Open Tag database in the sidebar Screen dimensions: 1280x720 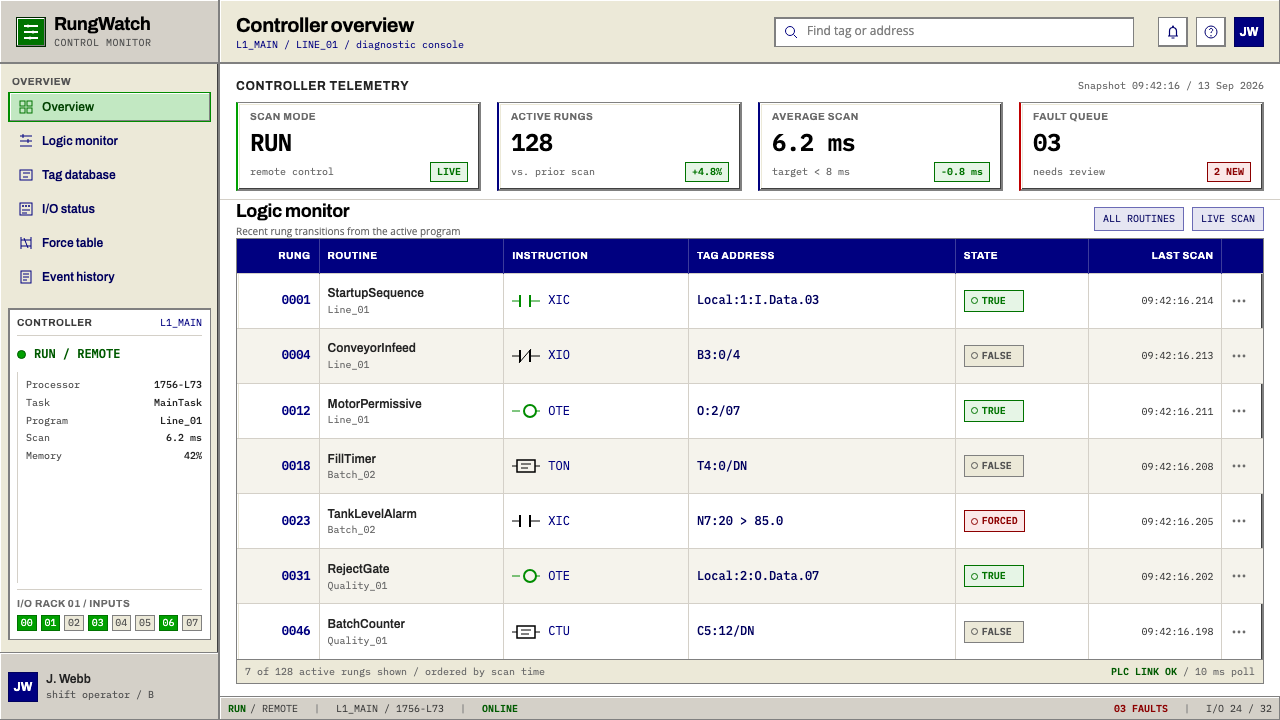(x=110, y=175)
